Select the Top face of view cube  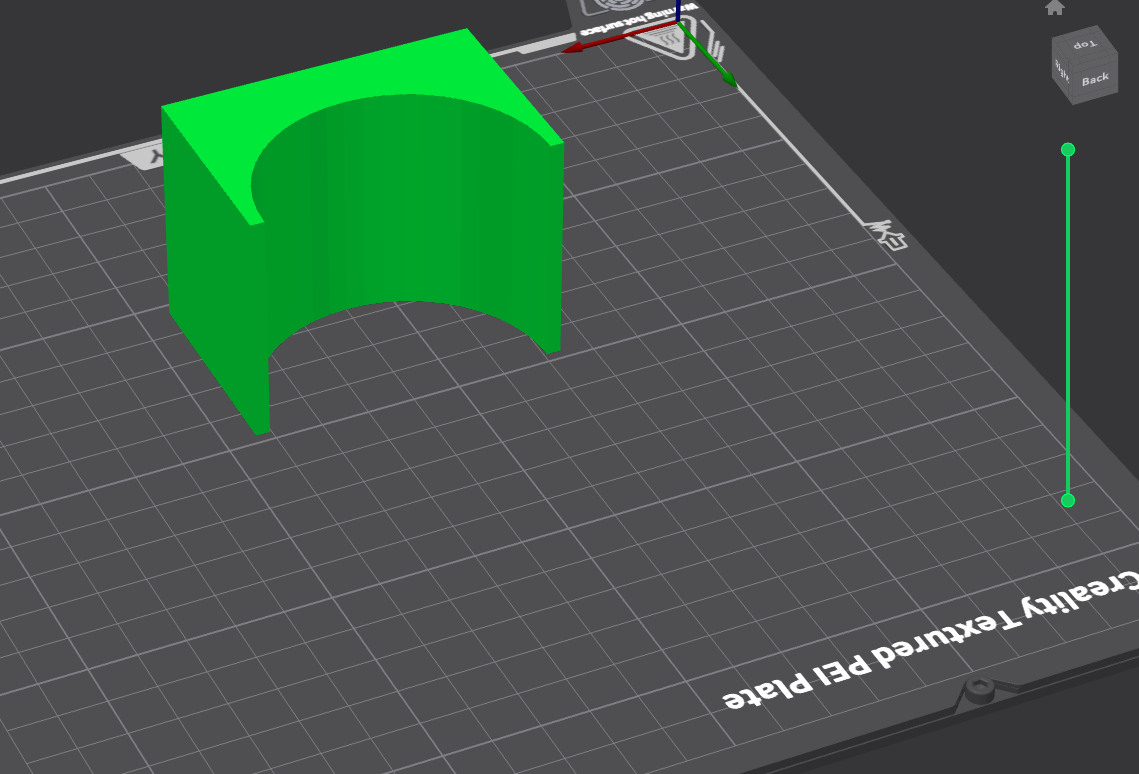pos(1084,45)
